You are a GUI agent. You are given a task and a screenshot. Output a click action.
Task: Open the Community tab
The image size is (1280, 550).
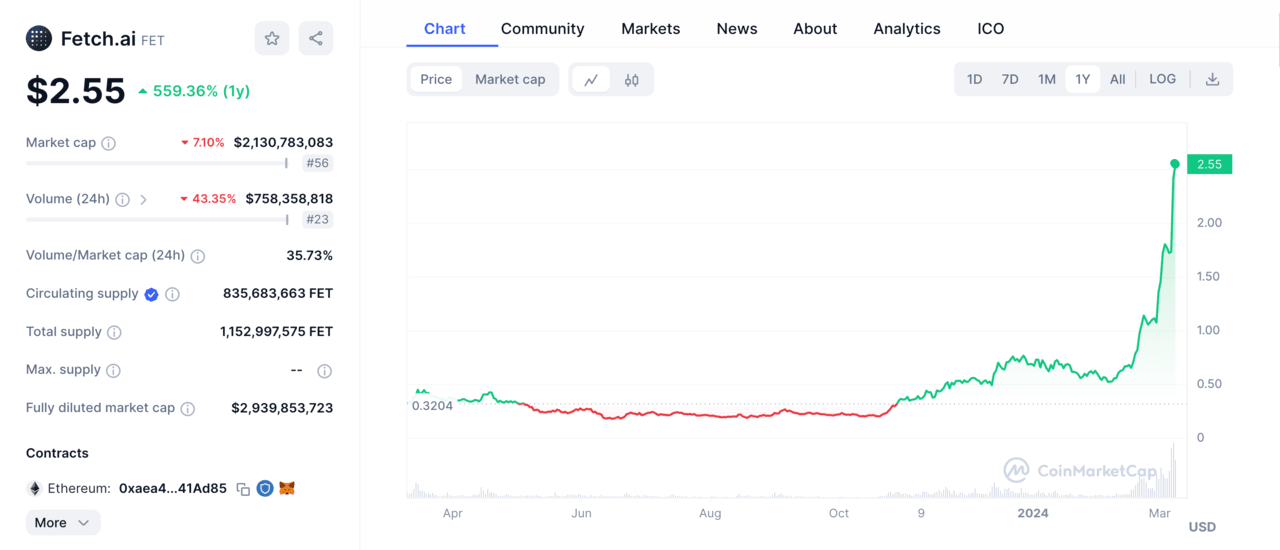coord(542,29)
